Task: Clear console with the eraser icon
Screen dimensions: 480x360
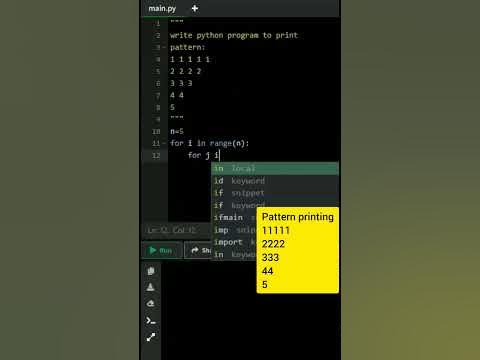Action: pyautogui.click(x=151, y=304)
